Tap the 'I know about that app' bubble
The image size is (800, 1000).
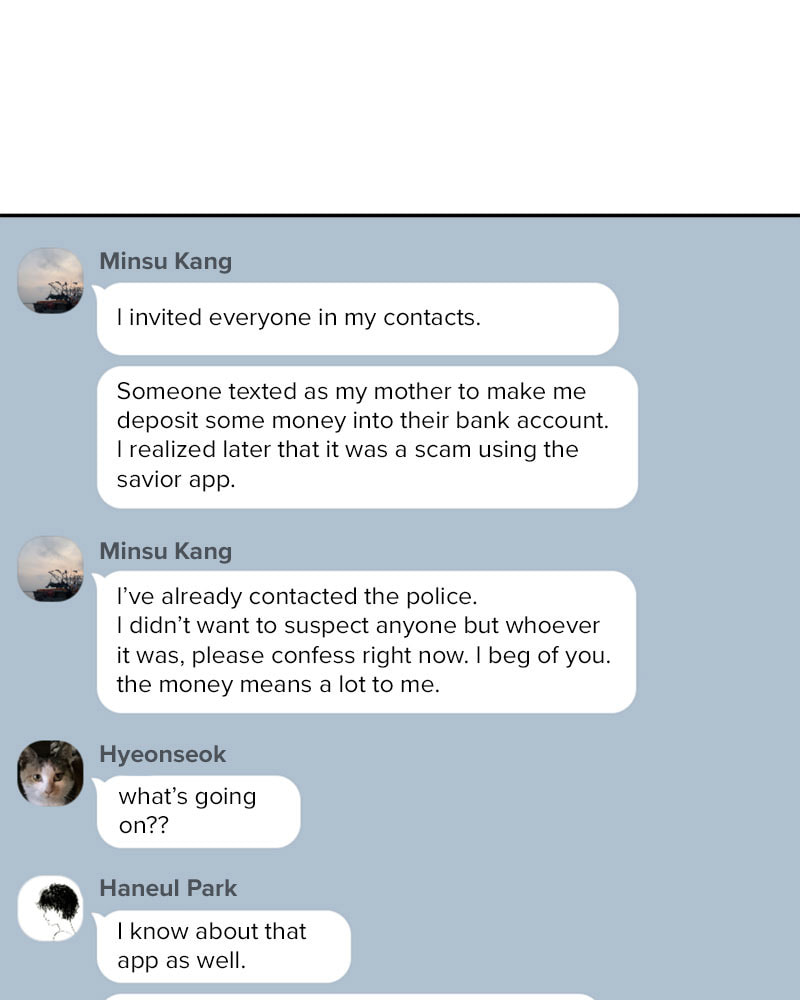point(223,946)
